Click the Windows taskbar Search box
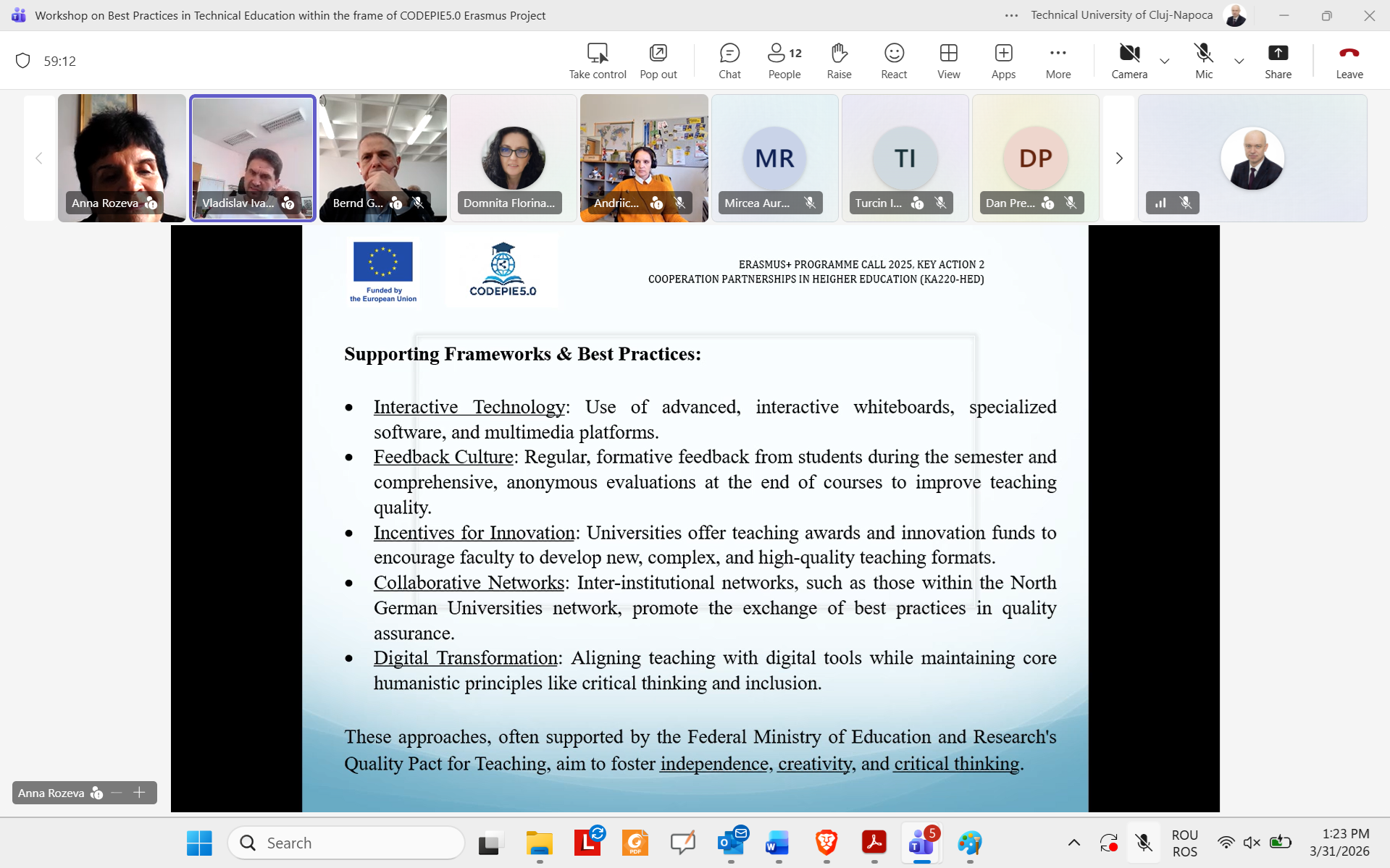1390x868 pixels. (346, 843)
